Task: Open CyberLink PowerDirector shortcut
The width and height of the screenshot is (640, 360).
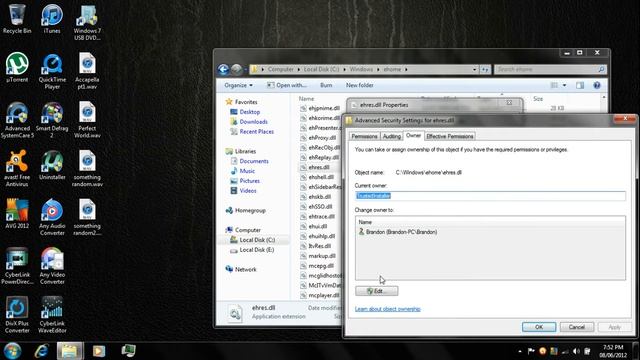Action: [x=17, y=266]
